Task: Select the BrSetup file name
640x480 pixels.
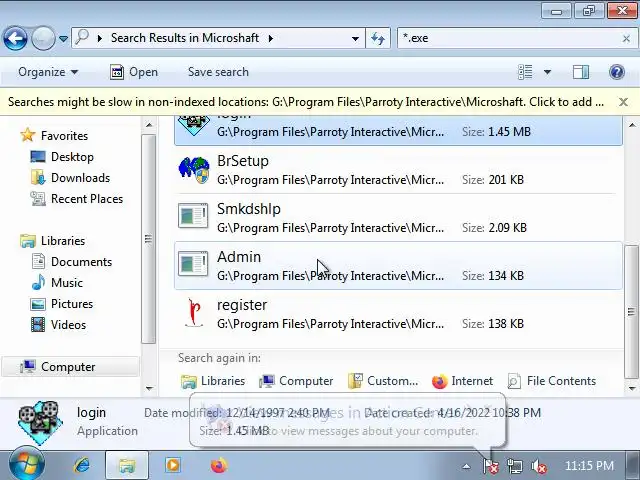Action: 243,161
